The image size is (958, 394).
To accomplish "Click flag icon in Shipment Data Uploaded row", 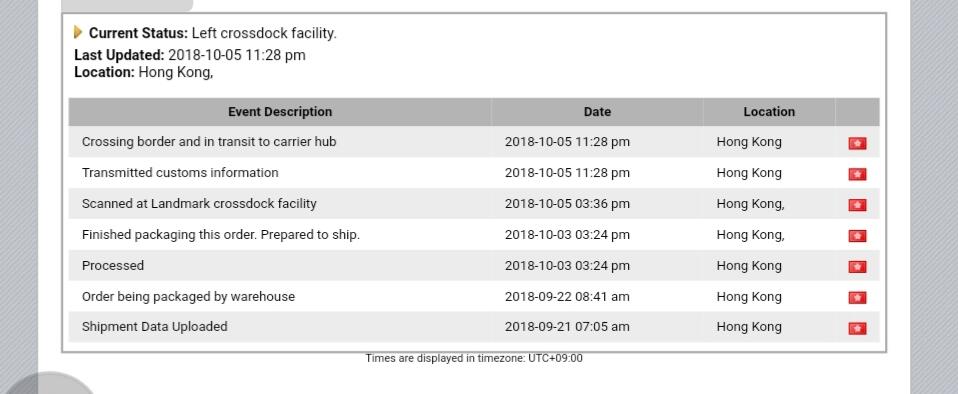I will pyautogui.click(x=857, y=328).
